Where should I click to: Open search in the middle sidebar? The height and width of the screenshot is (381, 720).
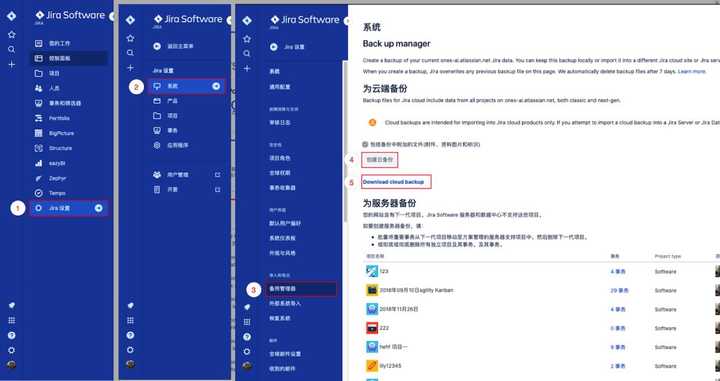pyautogui.click(x=130, y=53)
